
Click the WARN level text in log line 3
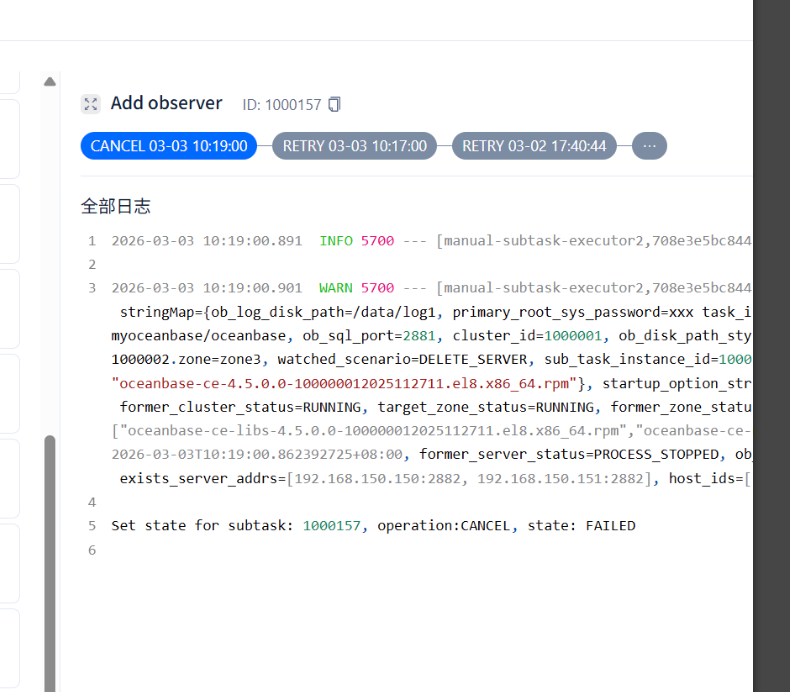(336, 288)
